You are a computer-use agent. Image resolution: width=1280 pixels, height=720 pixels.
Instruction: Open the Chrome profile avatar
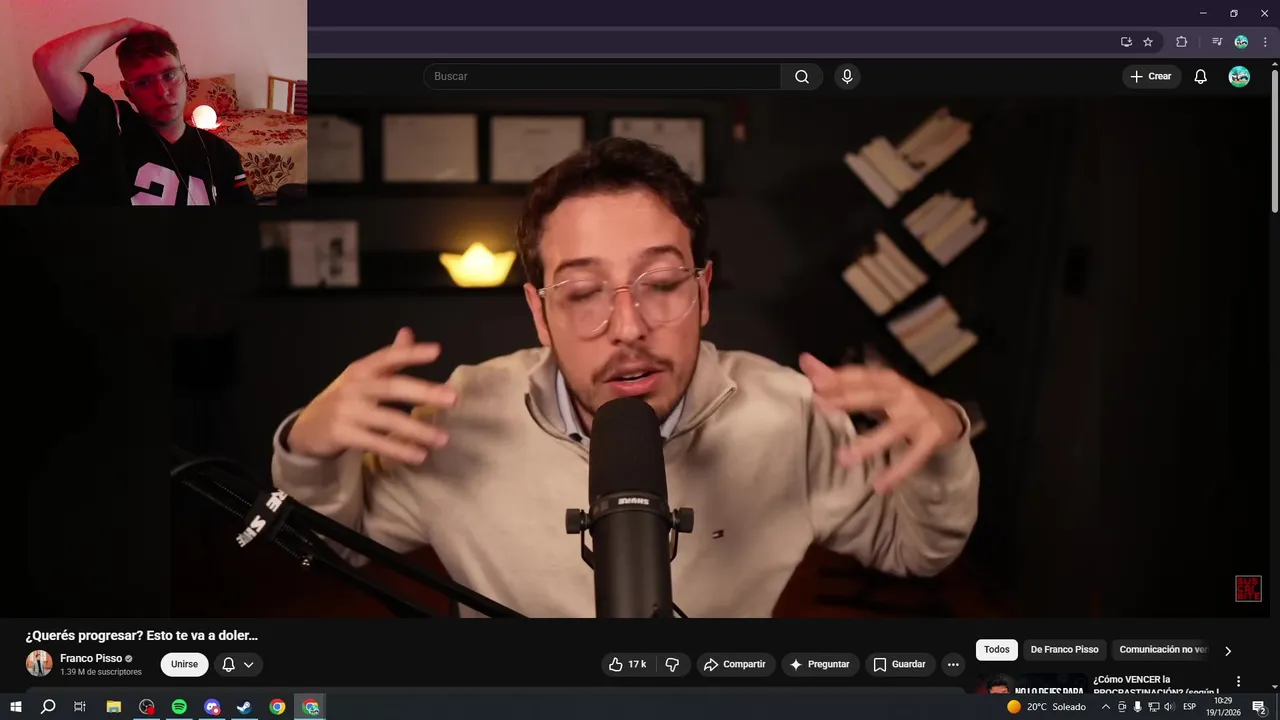click(x=1241, y=42)
